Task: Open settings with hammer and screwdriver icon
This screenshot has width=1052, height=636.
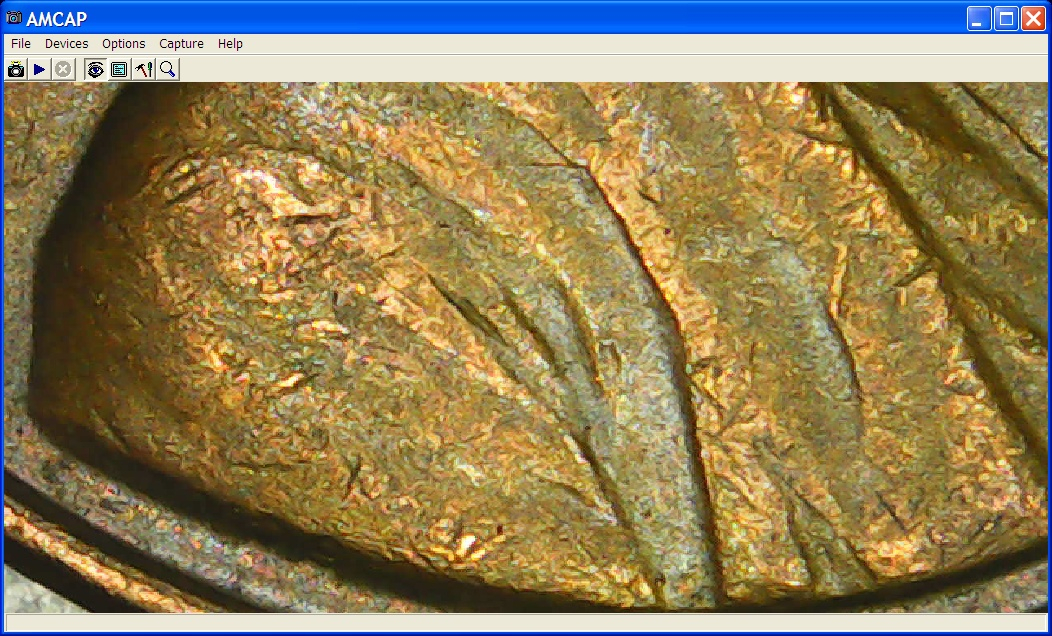Action: 144,69
